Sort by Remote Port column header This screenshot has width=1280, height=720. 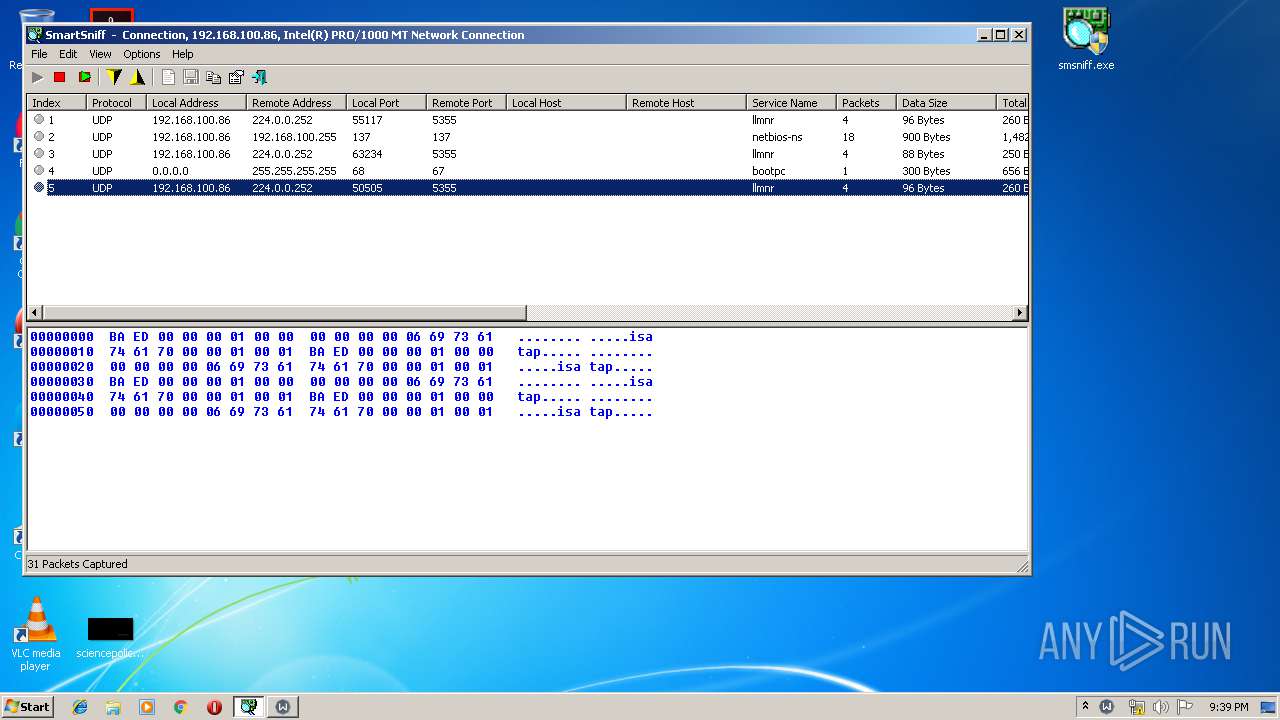[x=466, y=103]
